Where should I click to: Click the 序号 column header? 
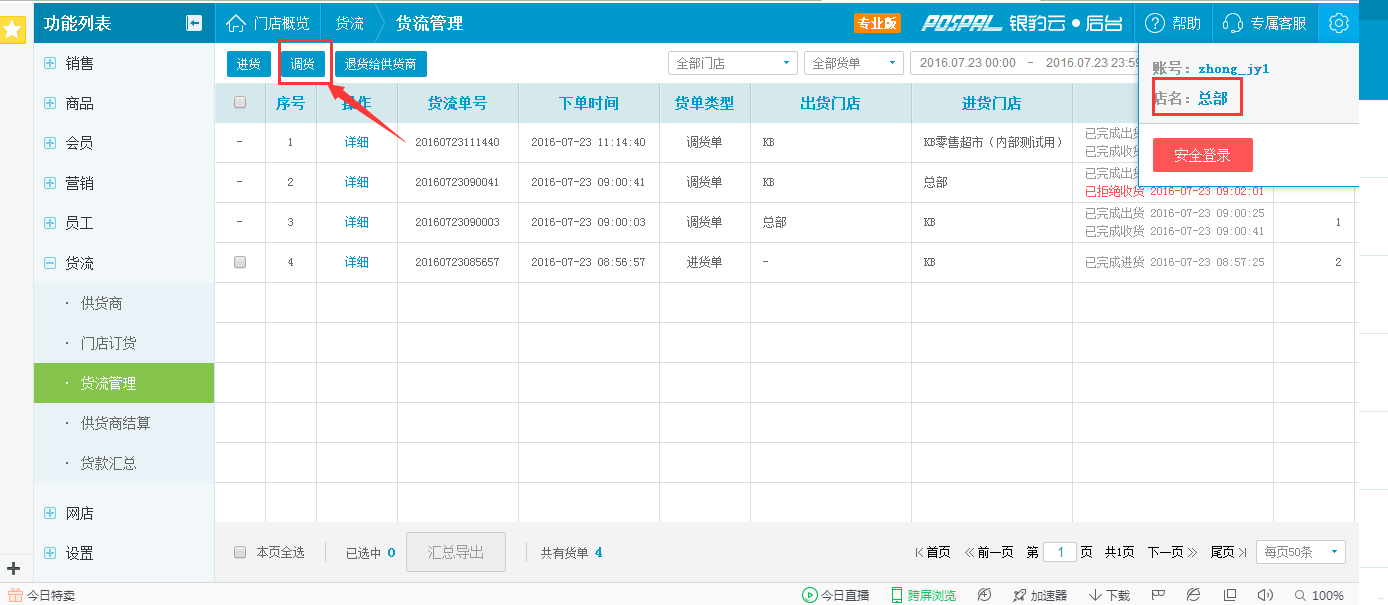pyautogui.click(x=290, y=103)
